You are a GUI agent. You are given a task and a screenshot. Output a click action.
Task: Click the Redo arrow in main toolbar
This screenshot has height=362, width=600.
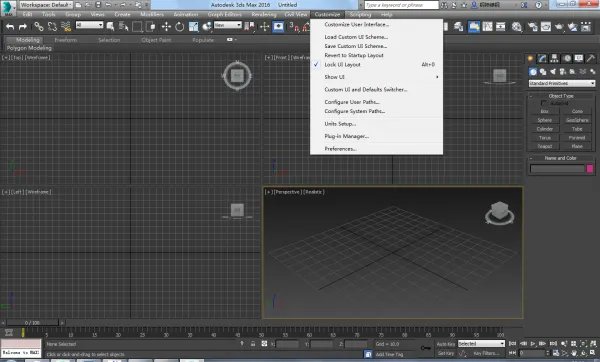pyautogui.click(x=23, y=26)
